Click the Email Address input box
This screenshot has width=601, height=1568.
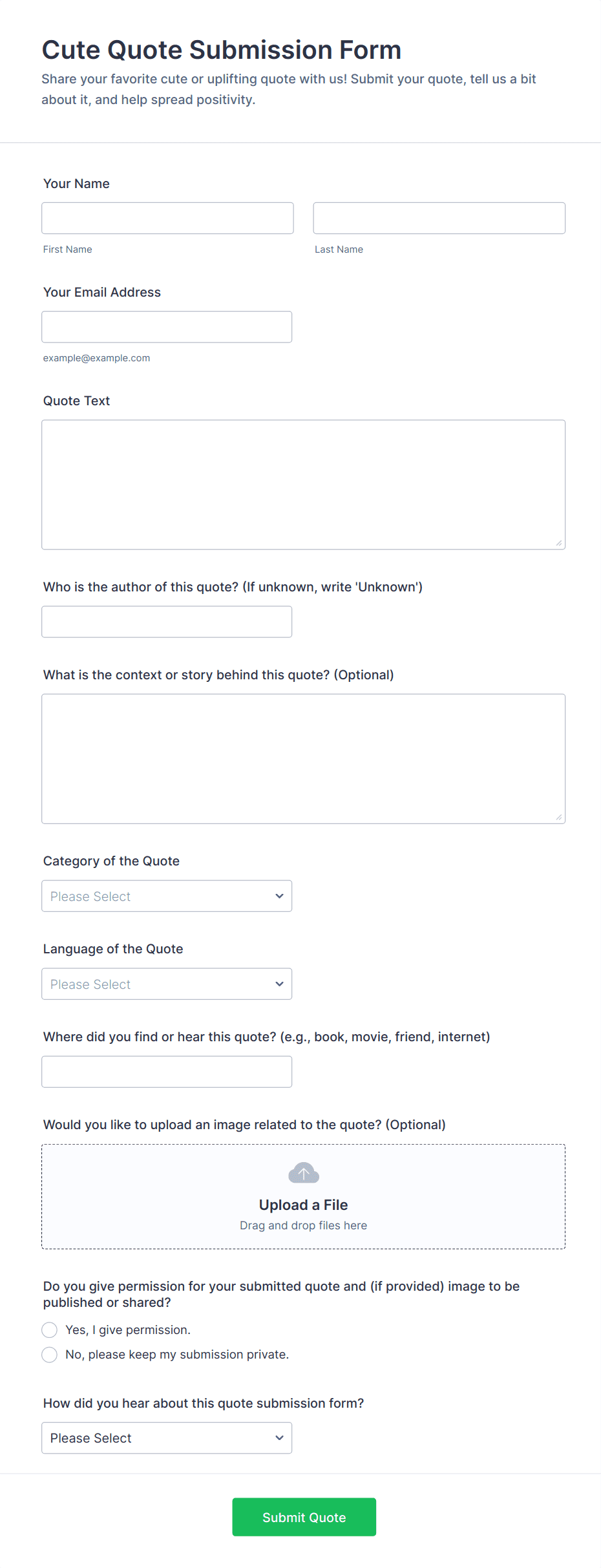[167, 326]
